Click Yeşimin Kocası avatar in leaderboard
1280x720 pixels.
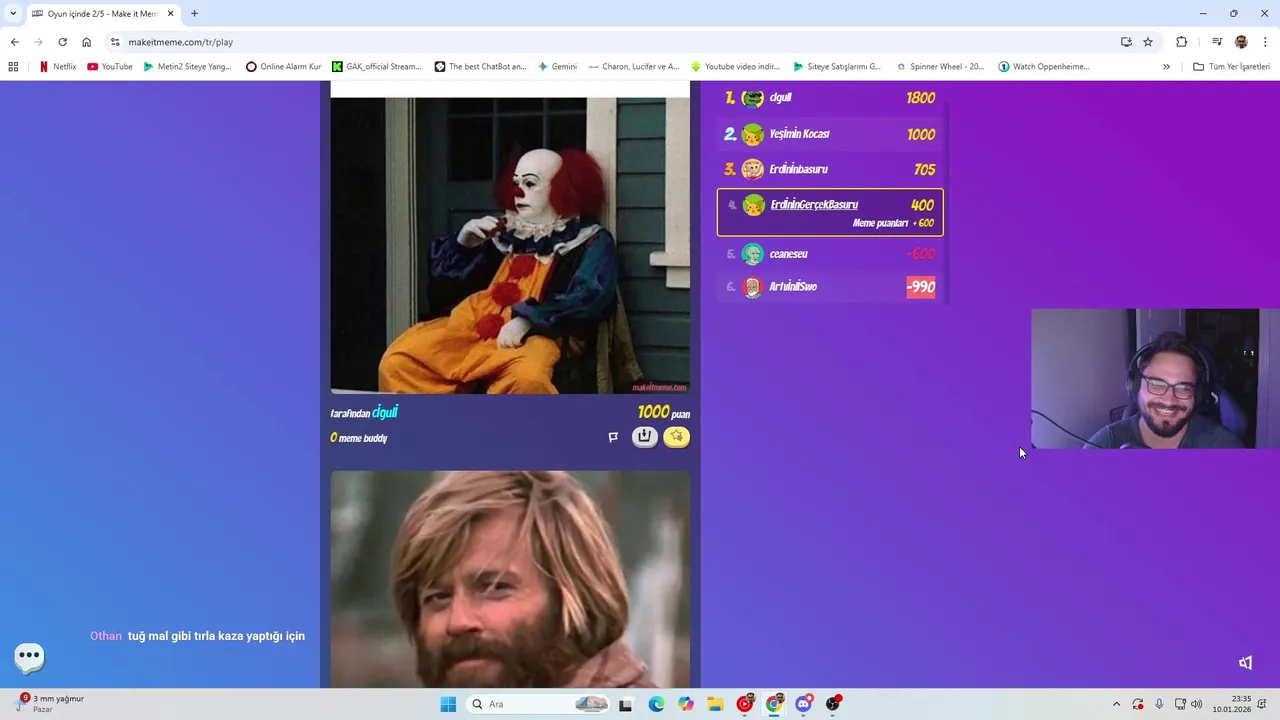pyautogui.click(x=753, y=134)
